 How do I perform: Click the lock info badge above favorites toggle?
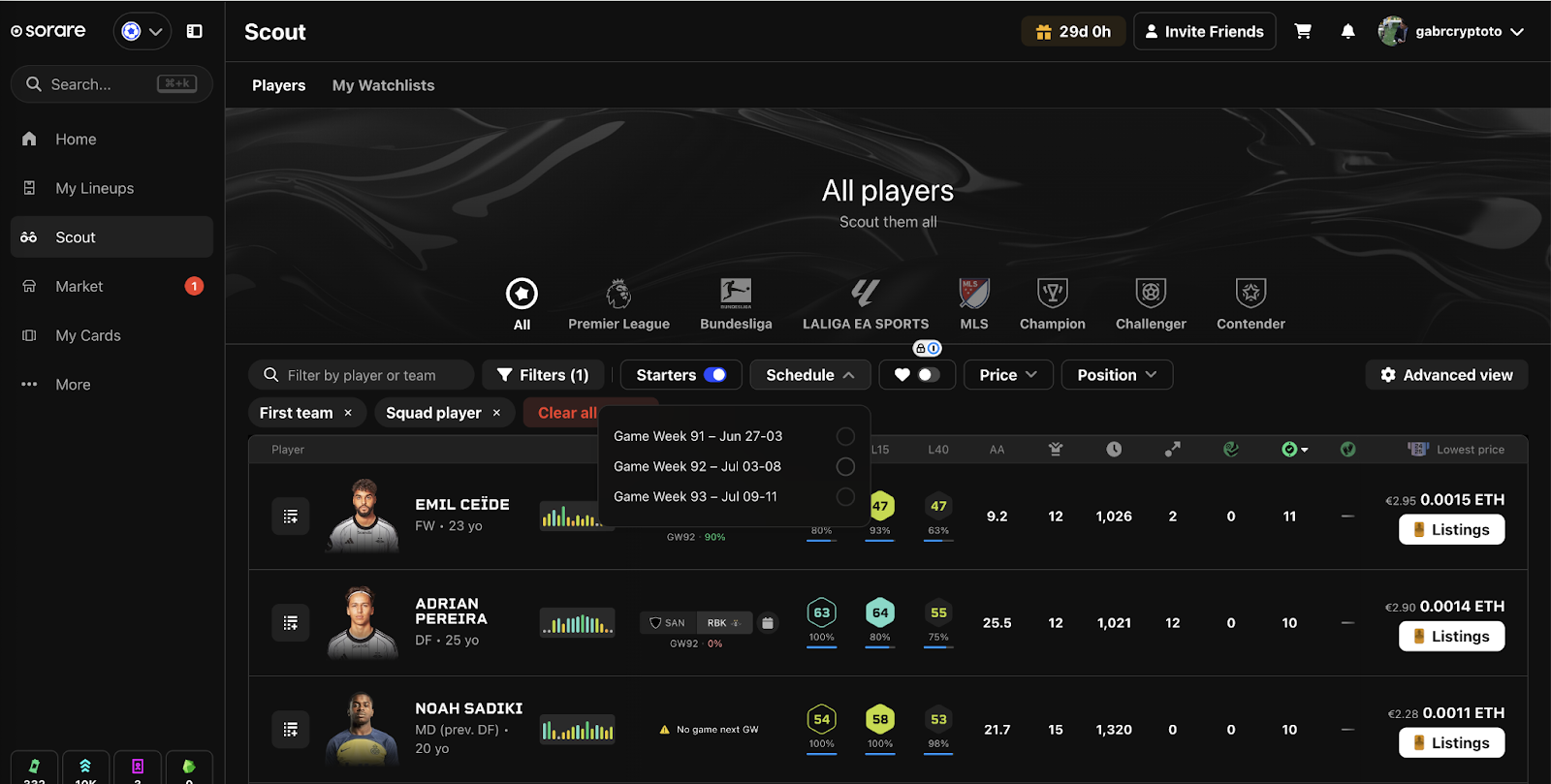[x=928, y=348]
